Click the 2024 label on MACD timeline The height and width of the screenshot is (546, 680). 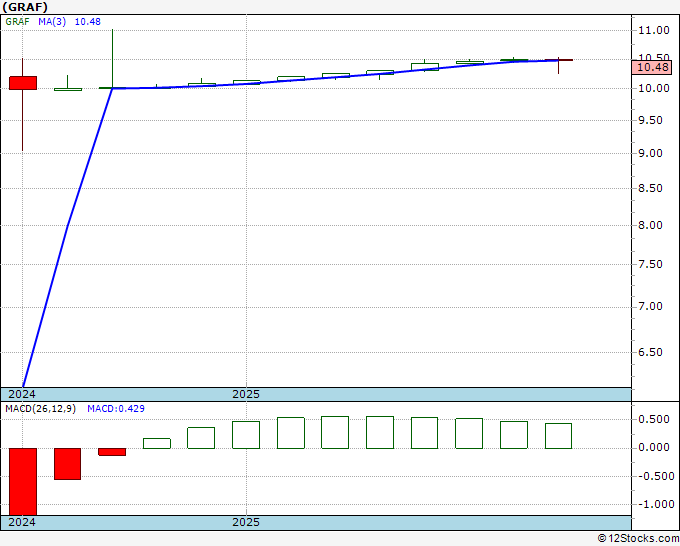22,522
